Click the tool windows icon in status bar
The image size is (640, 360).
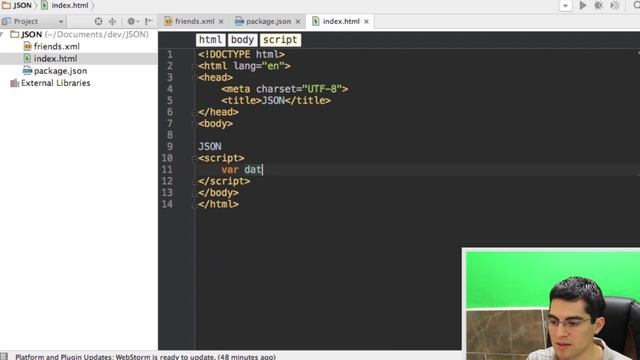coord(4,357)
